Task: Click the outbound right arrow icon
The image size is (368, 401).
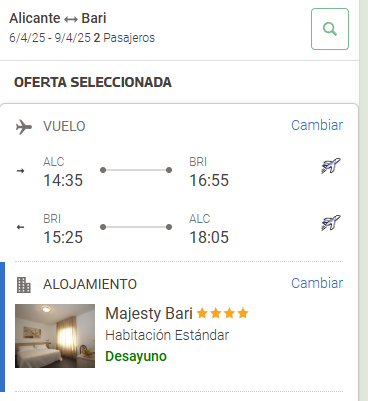Action: pos(21,171)
